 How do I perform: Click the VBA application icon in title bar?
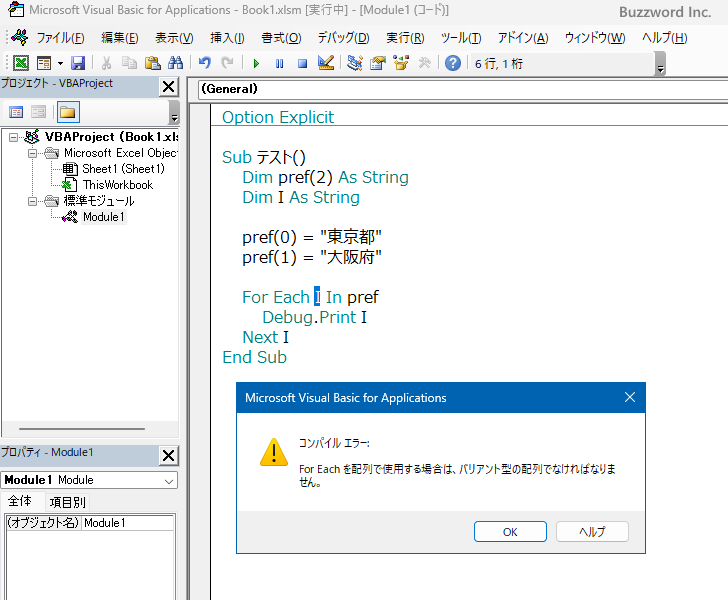(x=15, y=9)
